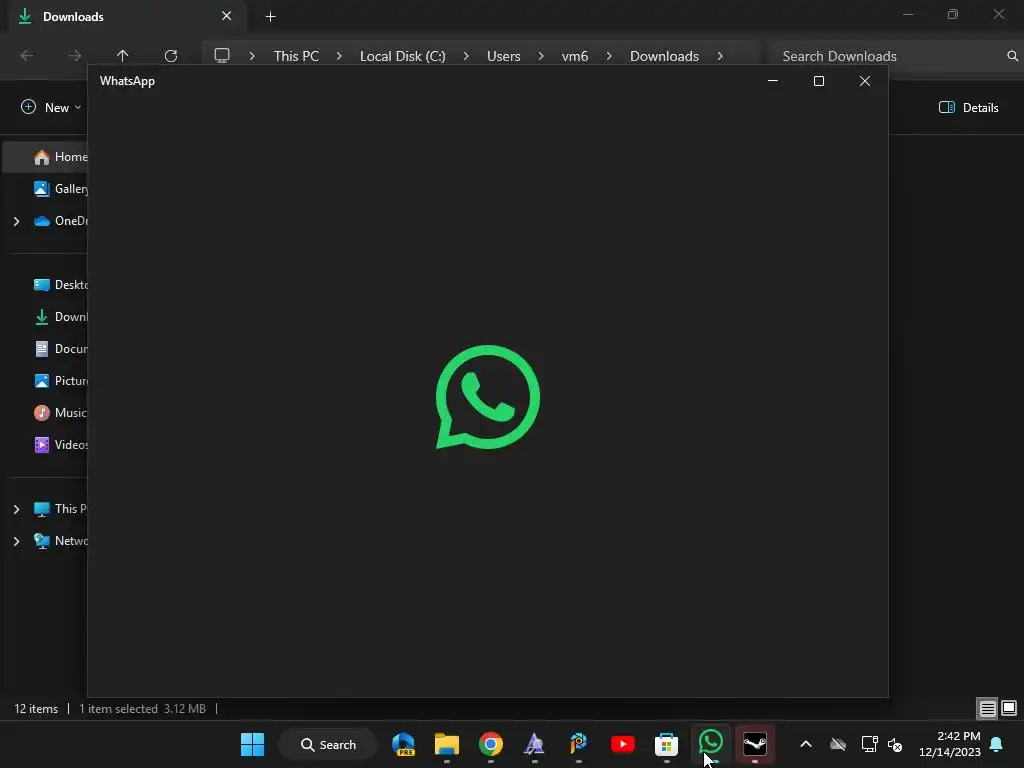
Task: Open the Steam taskbar icon
Action: pos(754,744)
